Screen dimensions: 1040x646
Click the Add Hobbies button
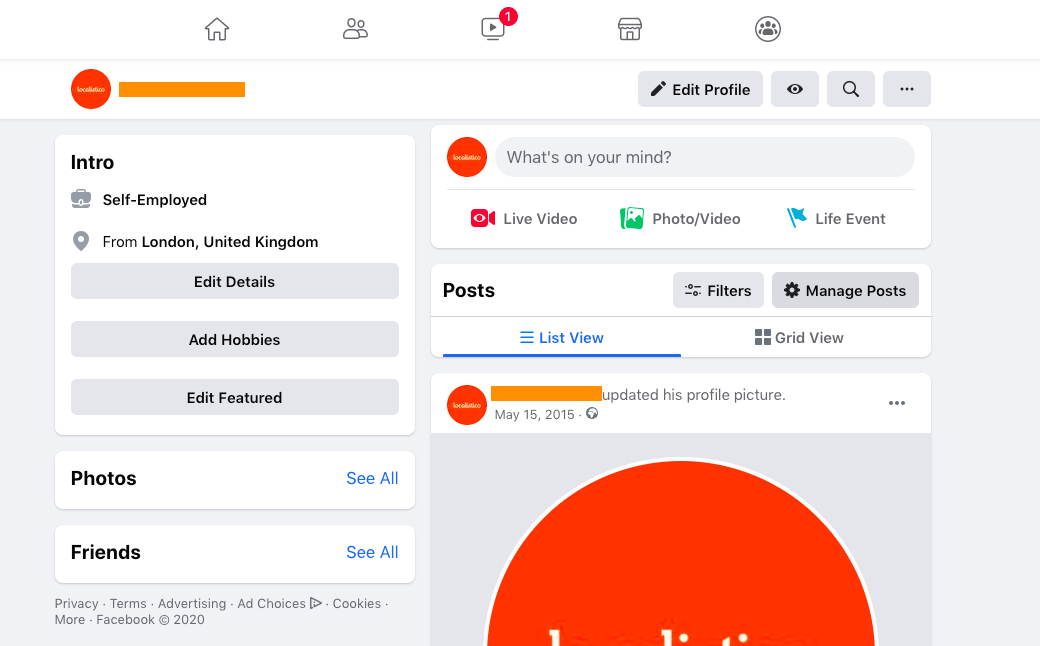click(x=235, y=339)
